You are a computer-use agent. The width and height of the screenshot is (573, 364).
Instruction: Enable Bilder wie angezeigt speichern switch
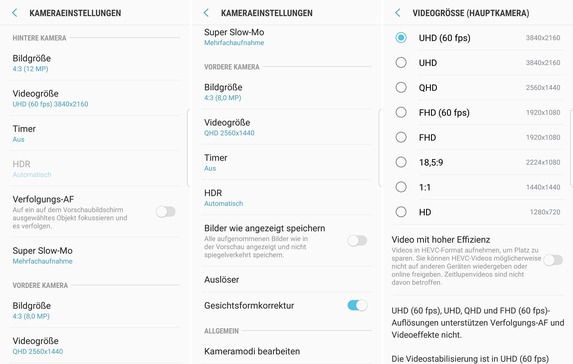click(x=357, y=240)
